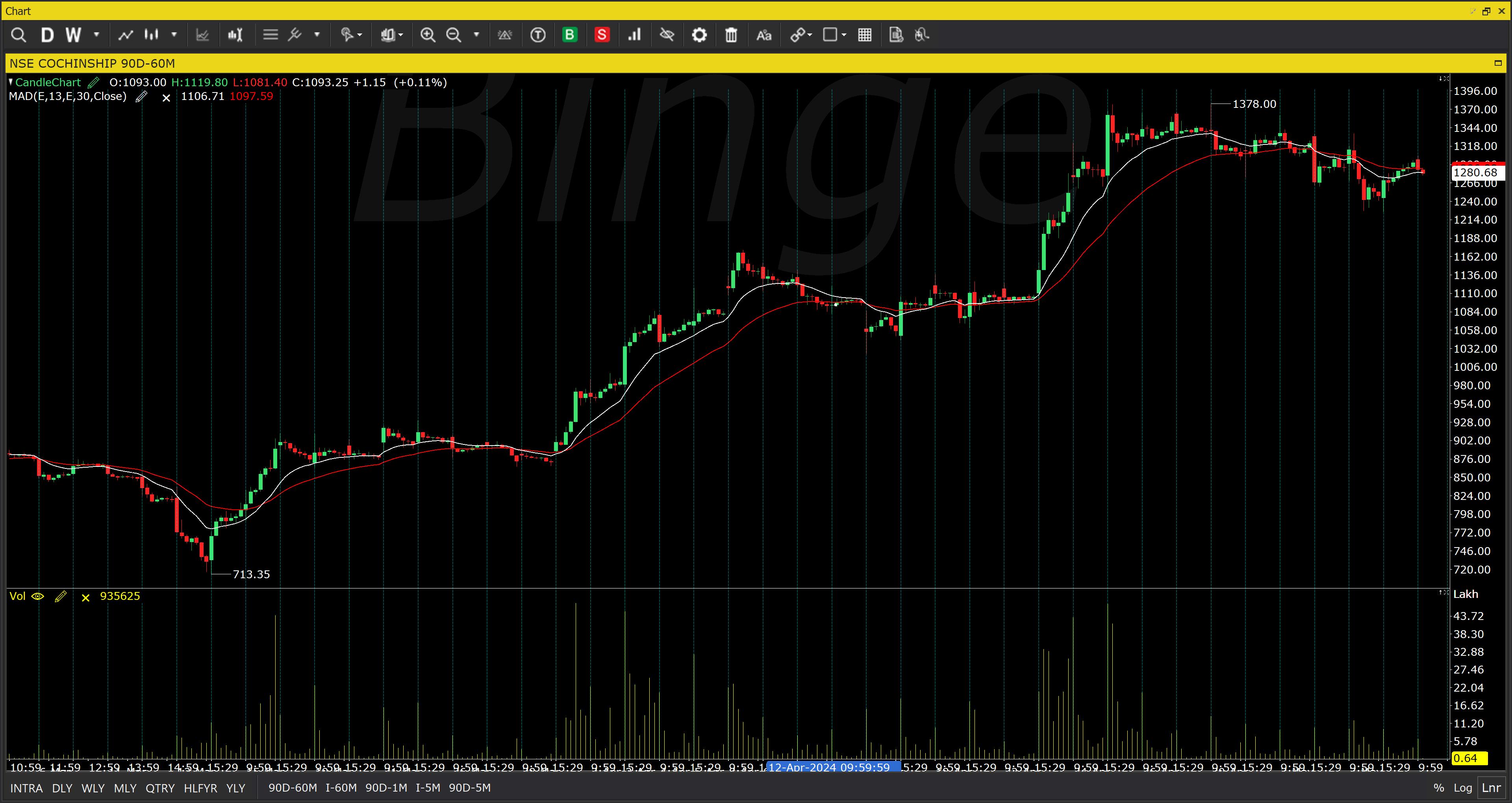The height and width of the screenshot is (803, 1512).
Task: Switch scale to Log mode
Action: 1463,788
